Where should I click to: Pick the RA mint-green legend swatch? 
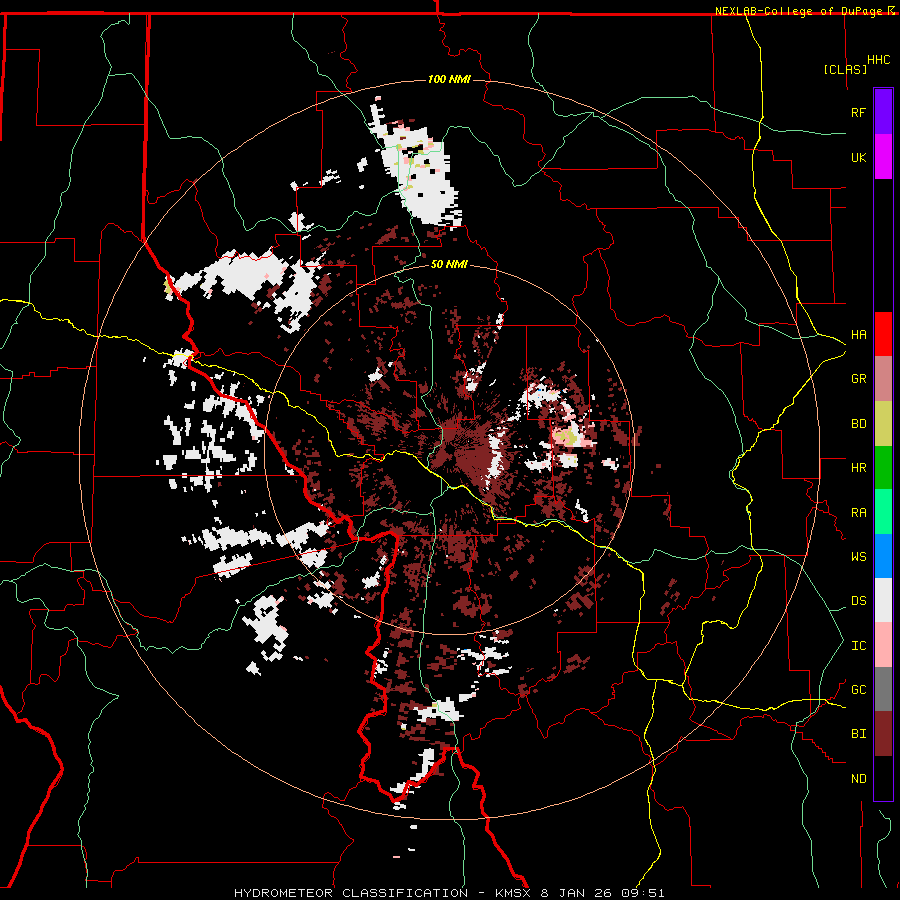[x=883, y=512]
